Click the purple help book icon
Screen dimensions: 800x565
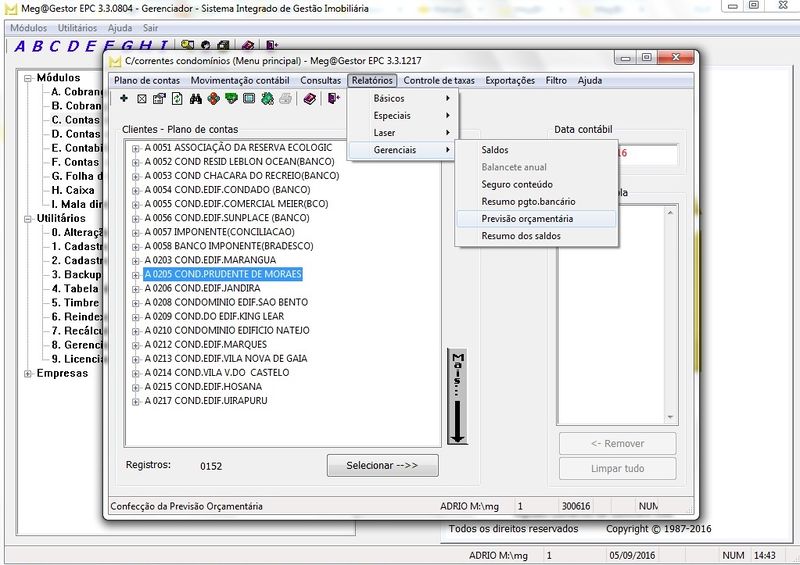click(309, 99)
